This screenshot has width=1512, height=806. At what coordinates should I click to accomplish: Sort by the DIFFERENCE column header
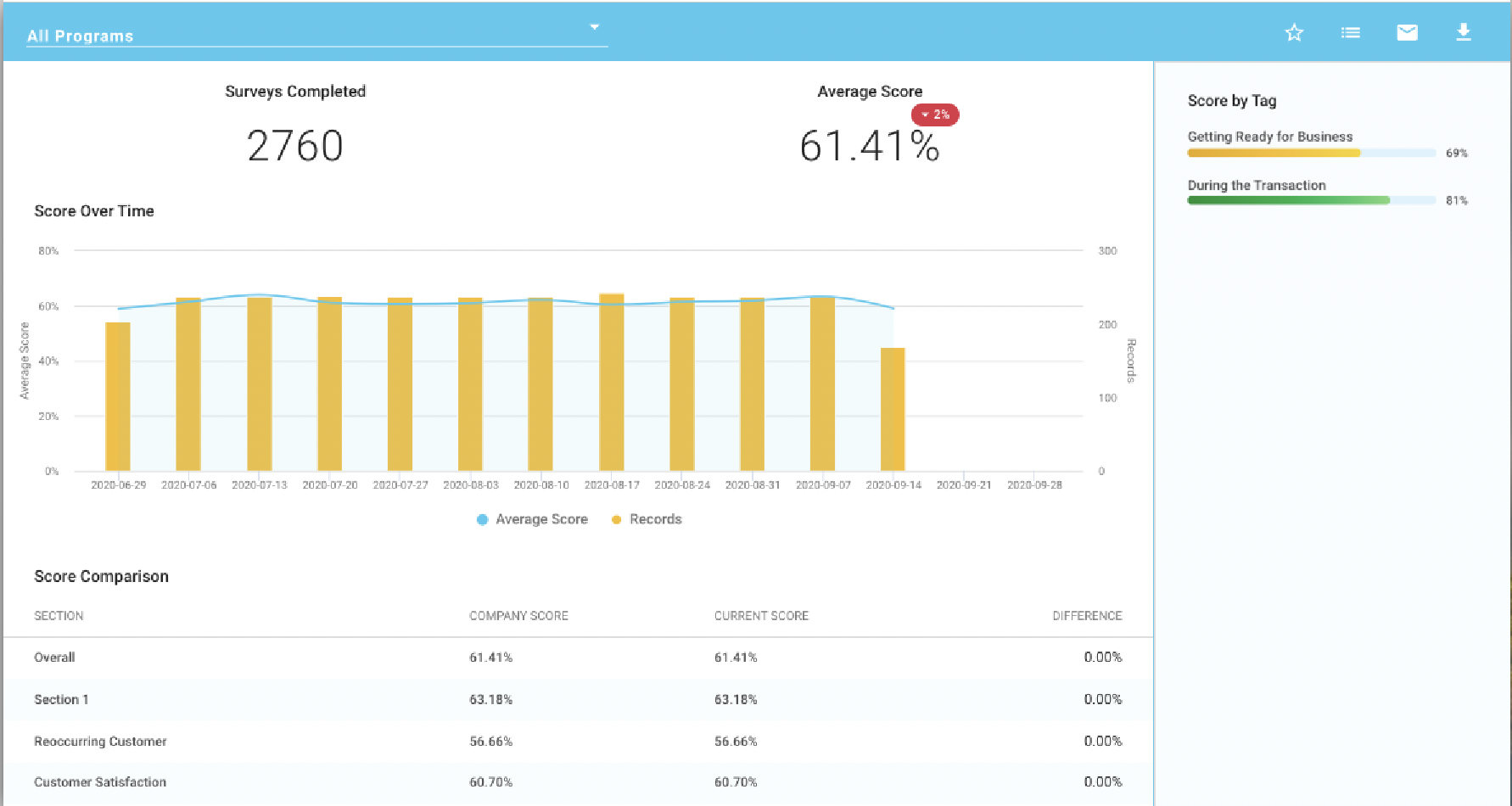tap(1087, 616)
